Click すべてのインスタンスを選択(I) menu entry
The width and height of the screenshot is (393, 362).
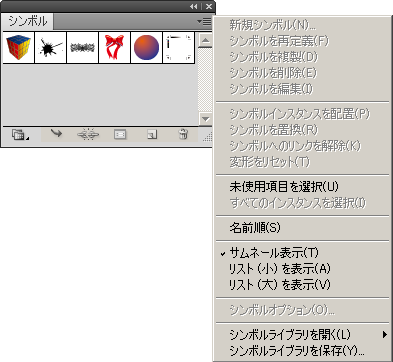pyautogui.click(x=302, y=203)
